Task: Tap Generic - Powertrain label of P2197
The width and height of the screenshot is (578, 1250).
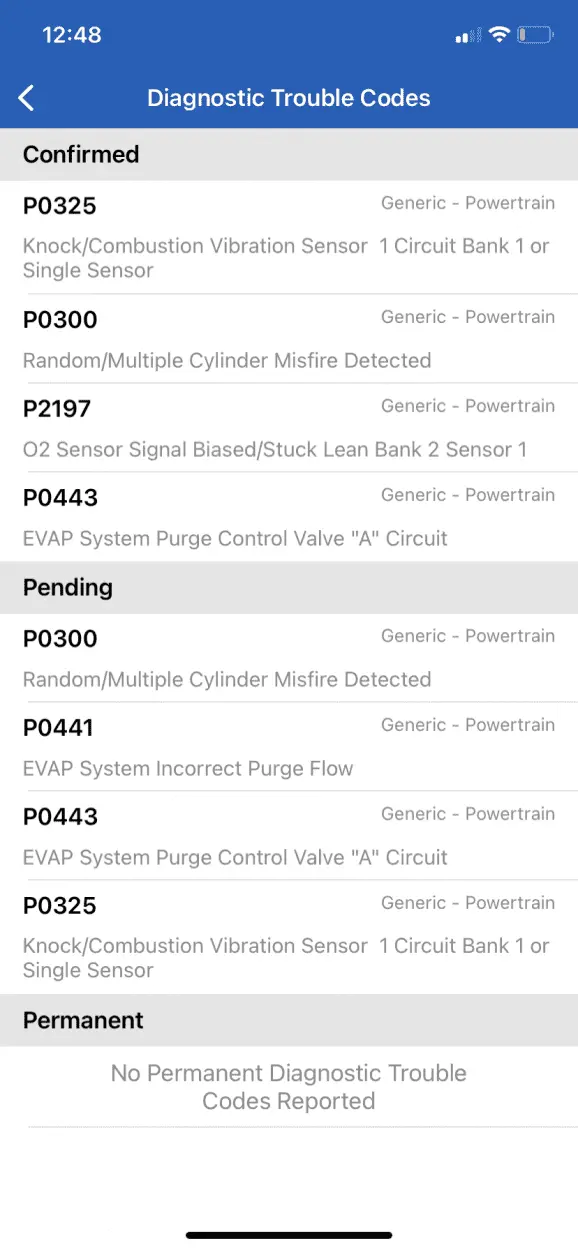Action: pos(468,406)
